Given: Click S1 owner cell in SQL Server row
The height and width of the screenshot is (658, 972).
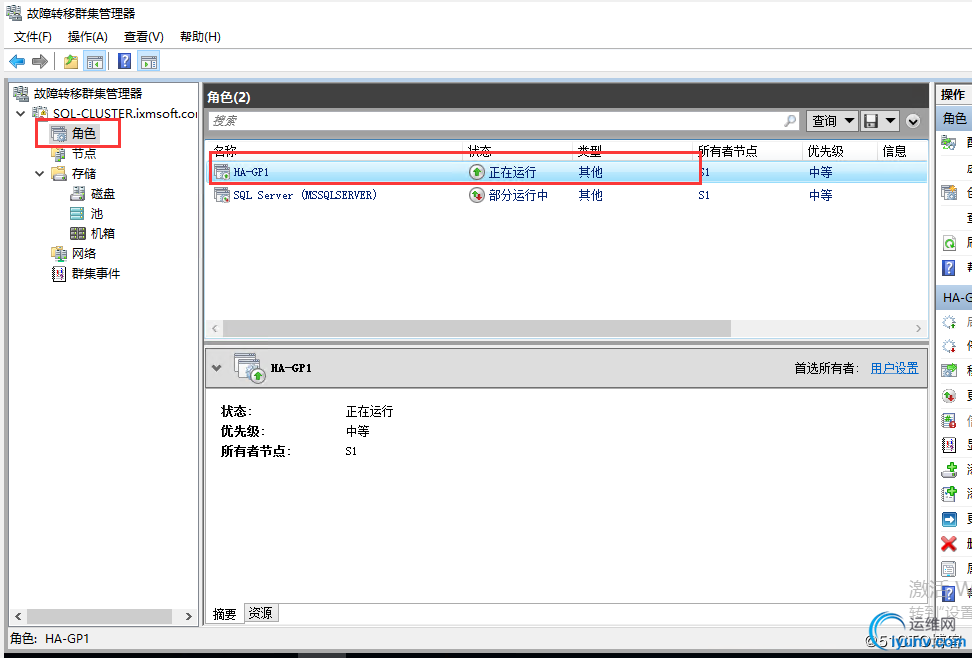Looking at the screenshot, I should point(704,195).
